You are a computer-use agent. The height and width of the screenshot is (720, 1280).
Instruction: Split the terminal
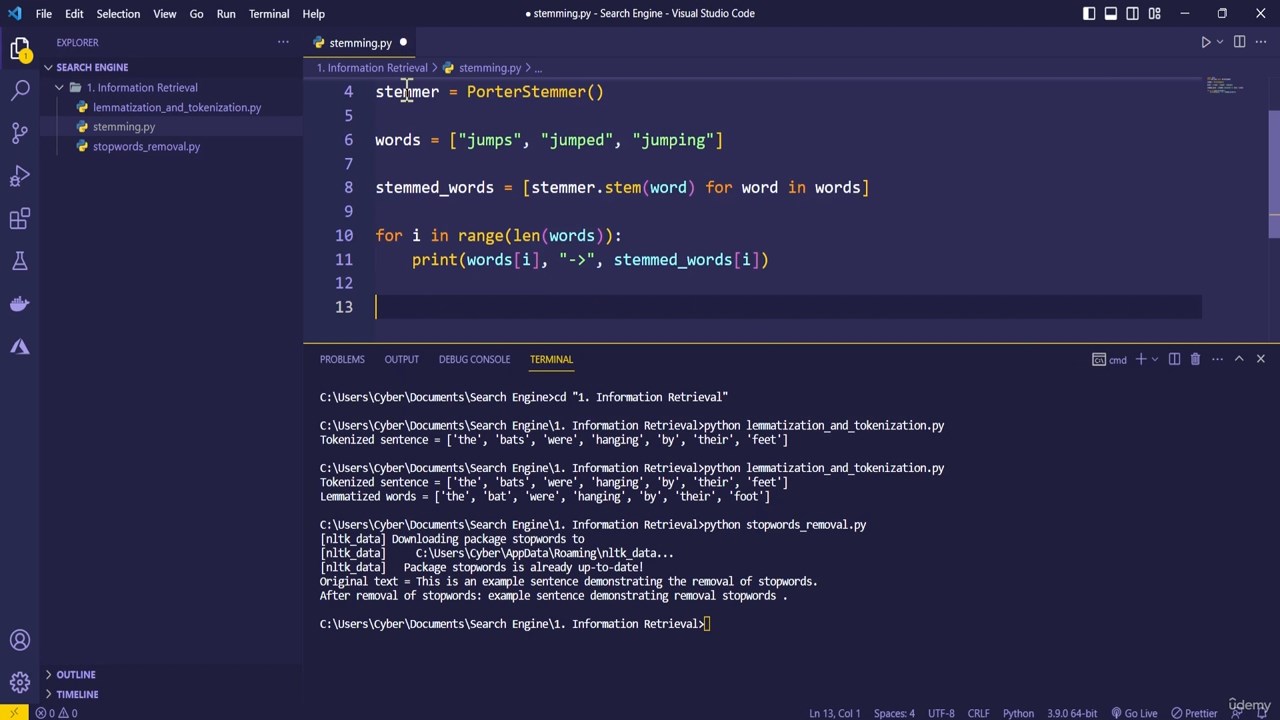point(1175,359)
